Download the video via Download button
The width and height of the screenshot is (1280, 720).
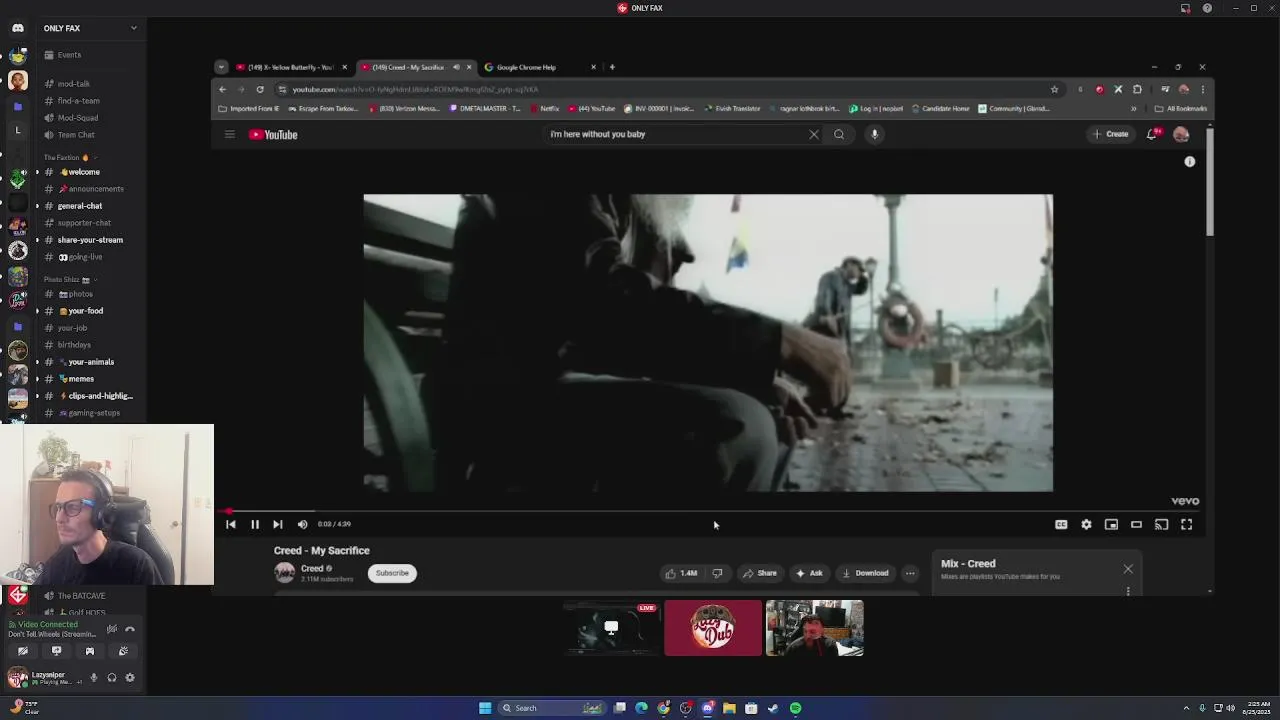(x=865, y=573)
